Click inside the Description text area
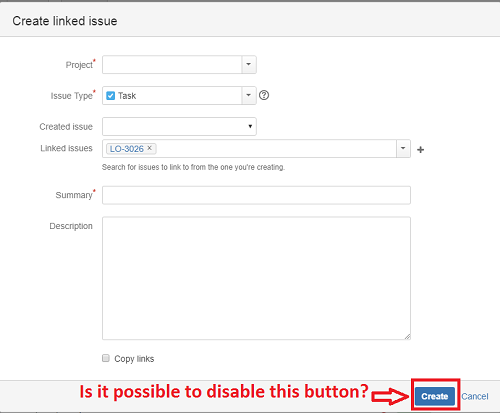The width and height of the screenshot is (500, 413). tap(256, 278)
